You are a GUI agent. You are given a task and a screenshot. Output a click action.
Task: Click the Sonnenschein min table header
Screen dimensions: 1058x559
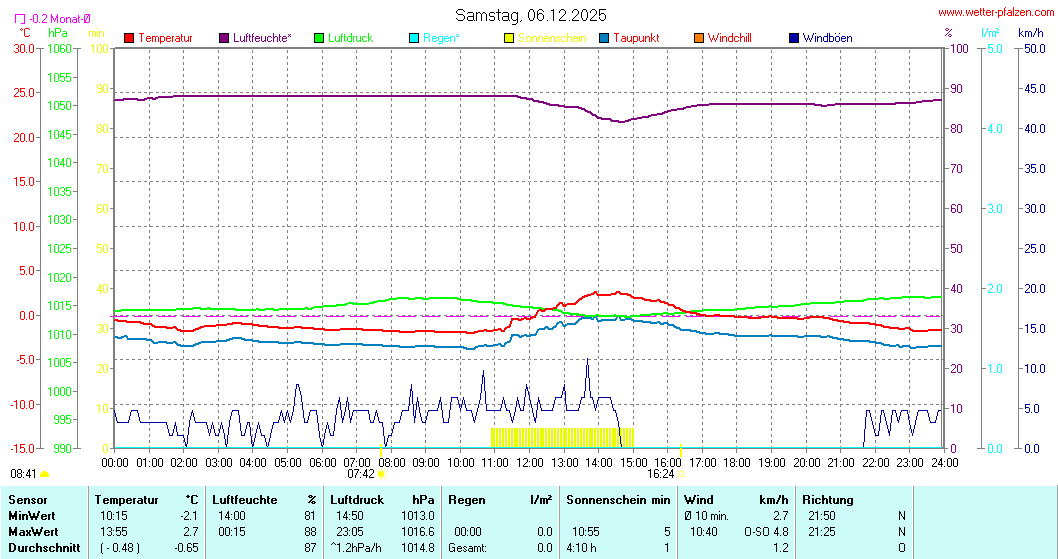coord(618,499)
